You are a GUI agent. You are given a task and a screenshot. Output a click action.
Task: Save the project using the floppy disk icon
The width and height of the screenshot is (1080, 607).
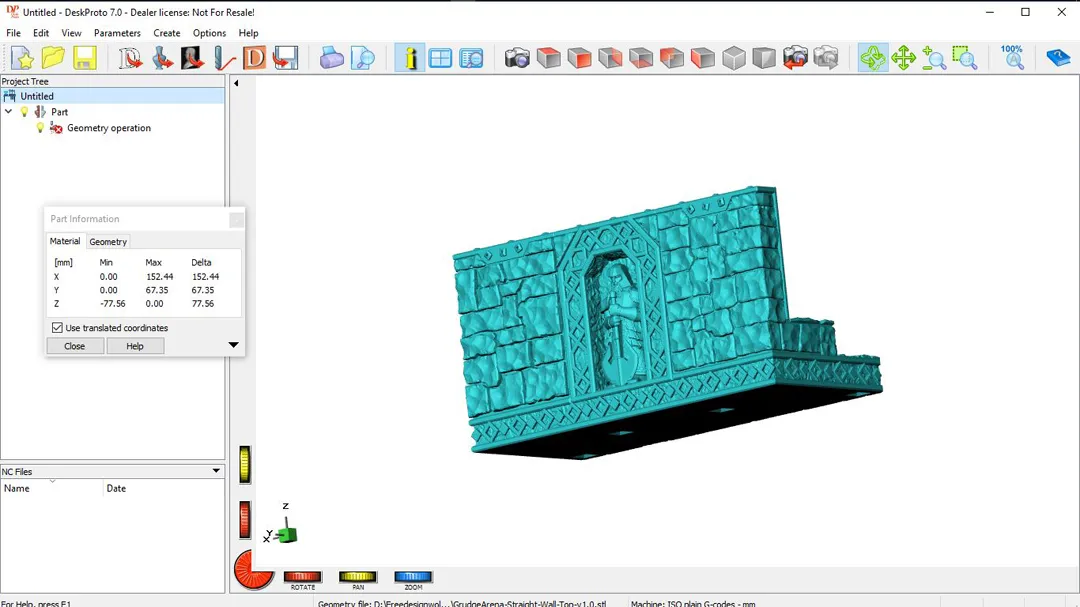tap(85, 59)
